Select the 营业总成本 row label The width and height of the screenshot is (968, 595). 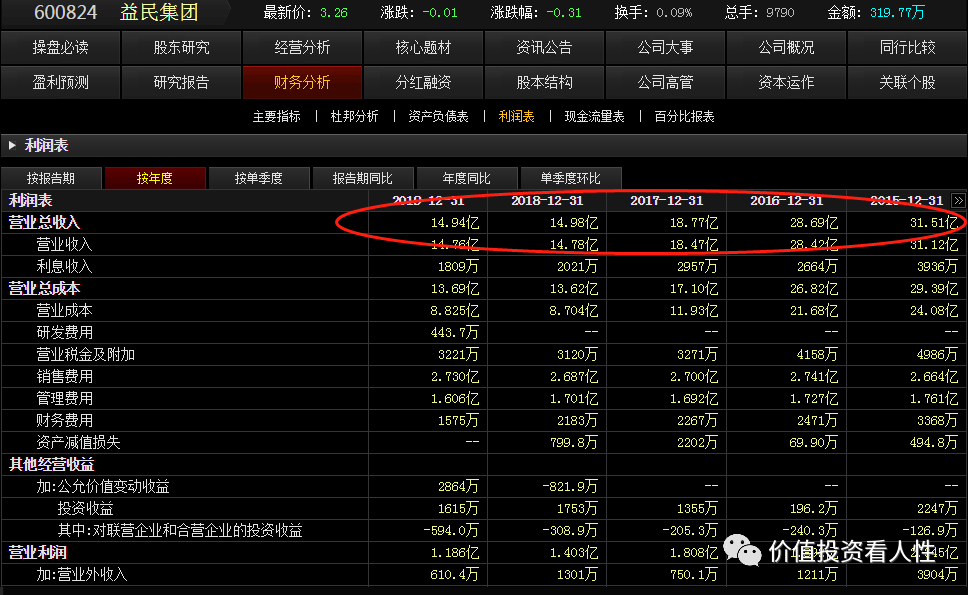point(44,288)
